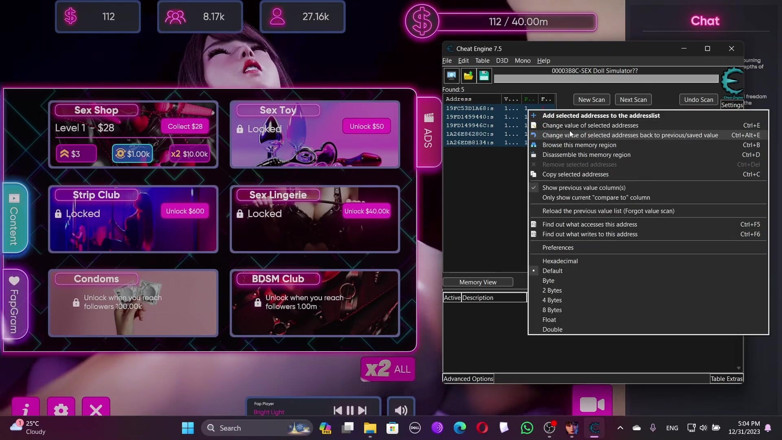This screenshot has height=440, width=782.
Task: Click the pink X icon button in game
Action: tap(96, 409)
